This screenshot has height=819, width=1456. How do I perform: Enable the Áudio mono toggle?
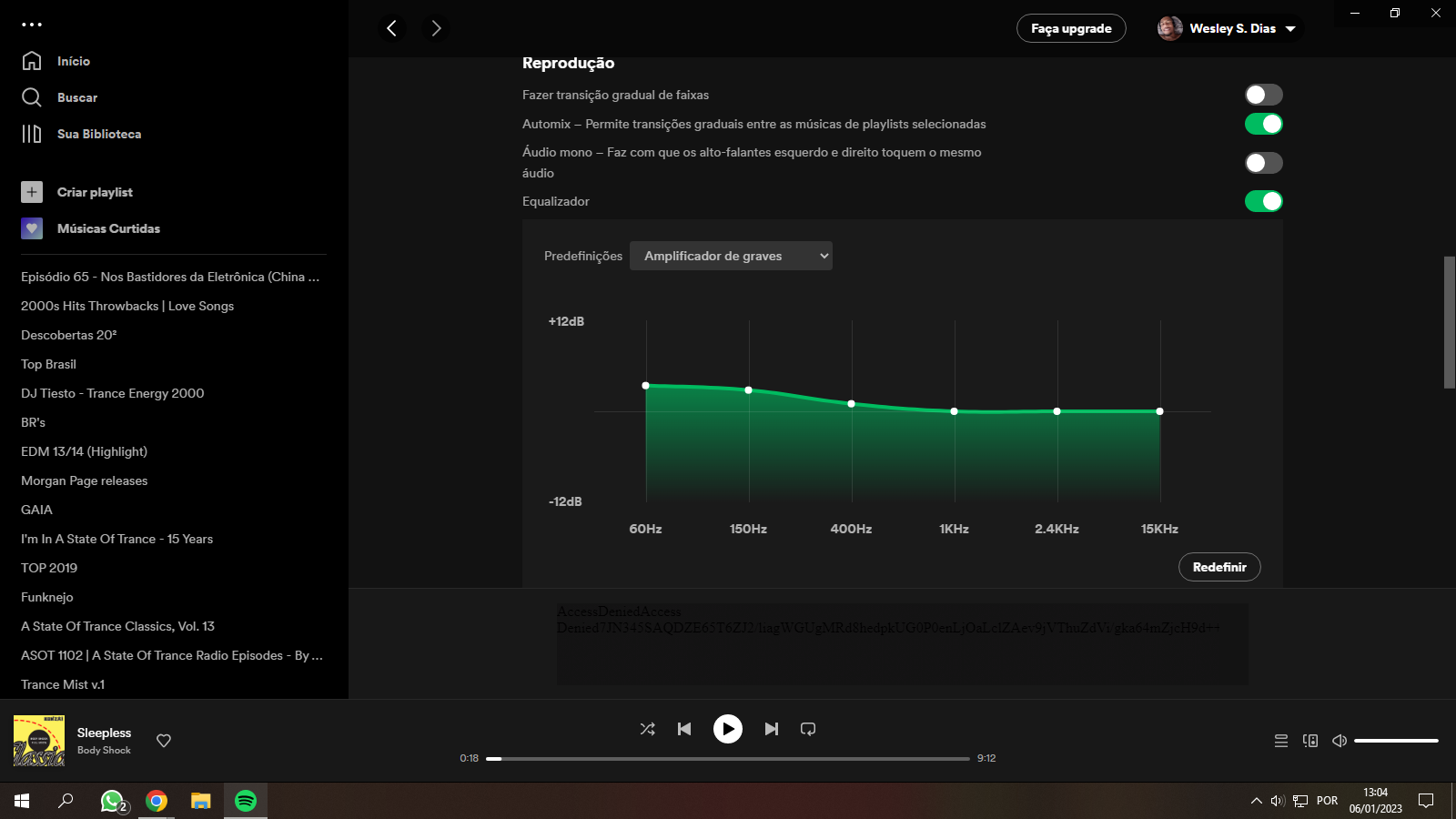[1263, 163]
